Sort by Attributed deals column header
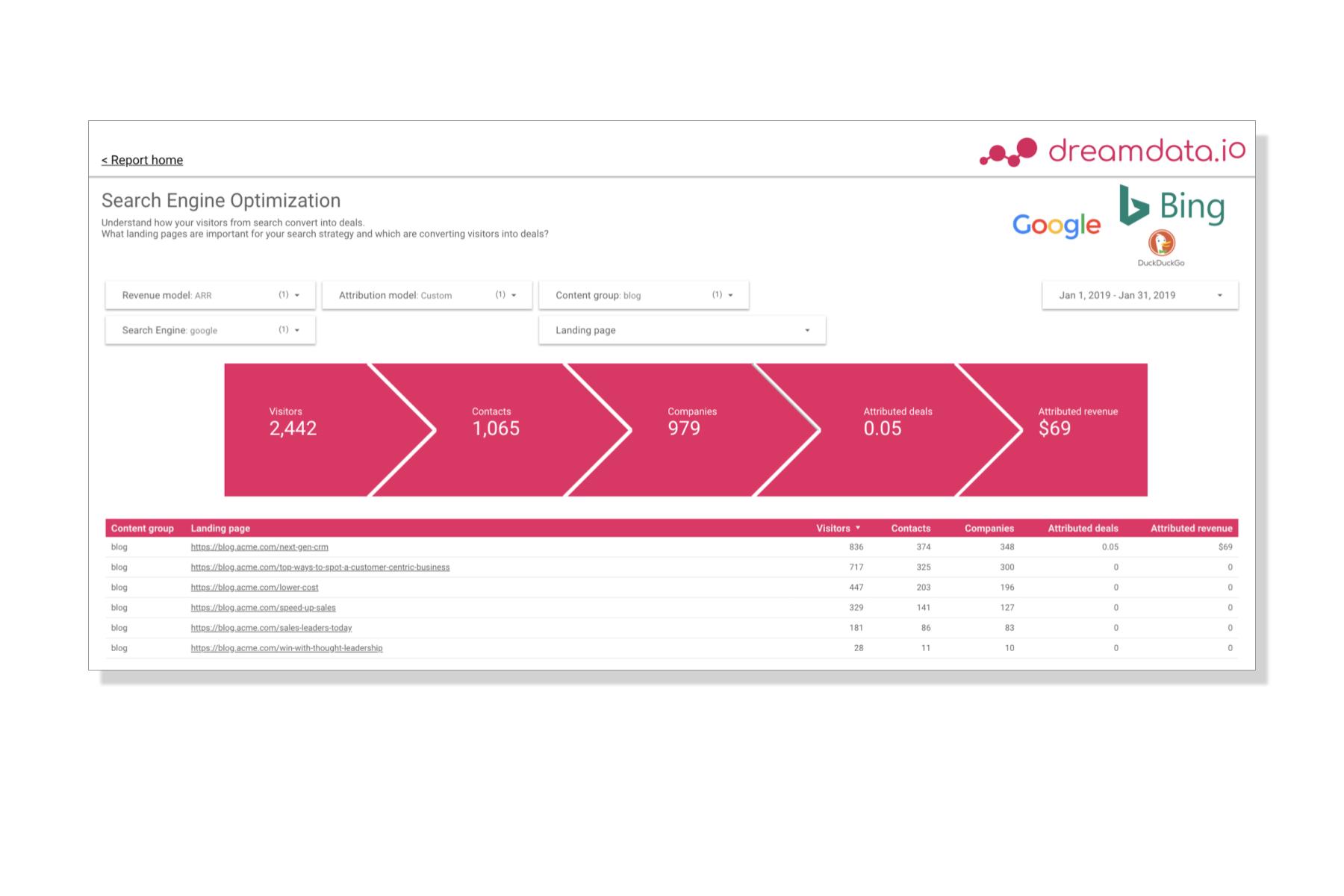This screenshot has width=1344, height=896. click(1083, 528)
